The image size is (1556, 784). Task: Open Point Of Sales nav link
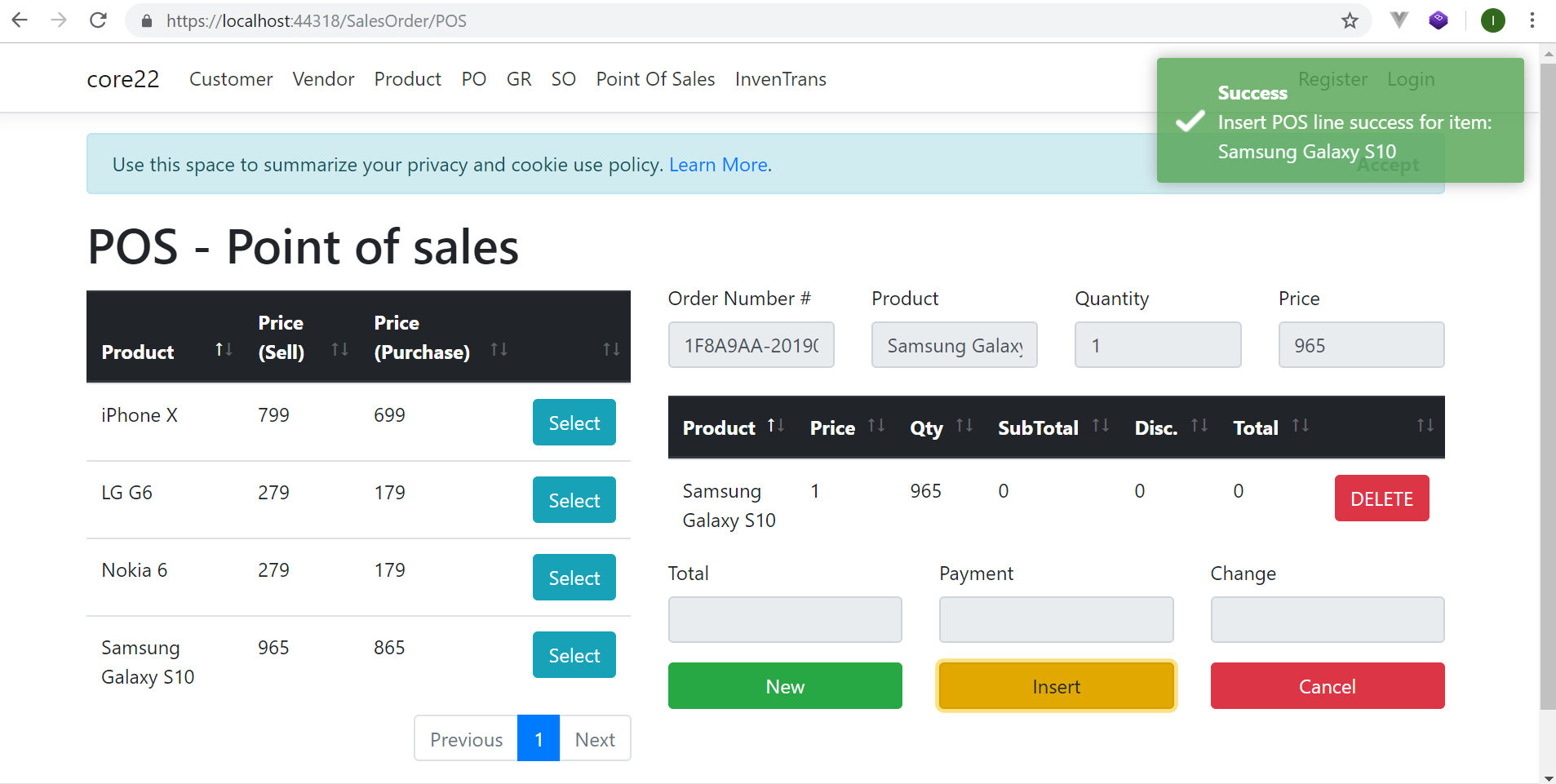655,79
